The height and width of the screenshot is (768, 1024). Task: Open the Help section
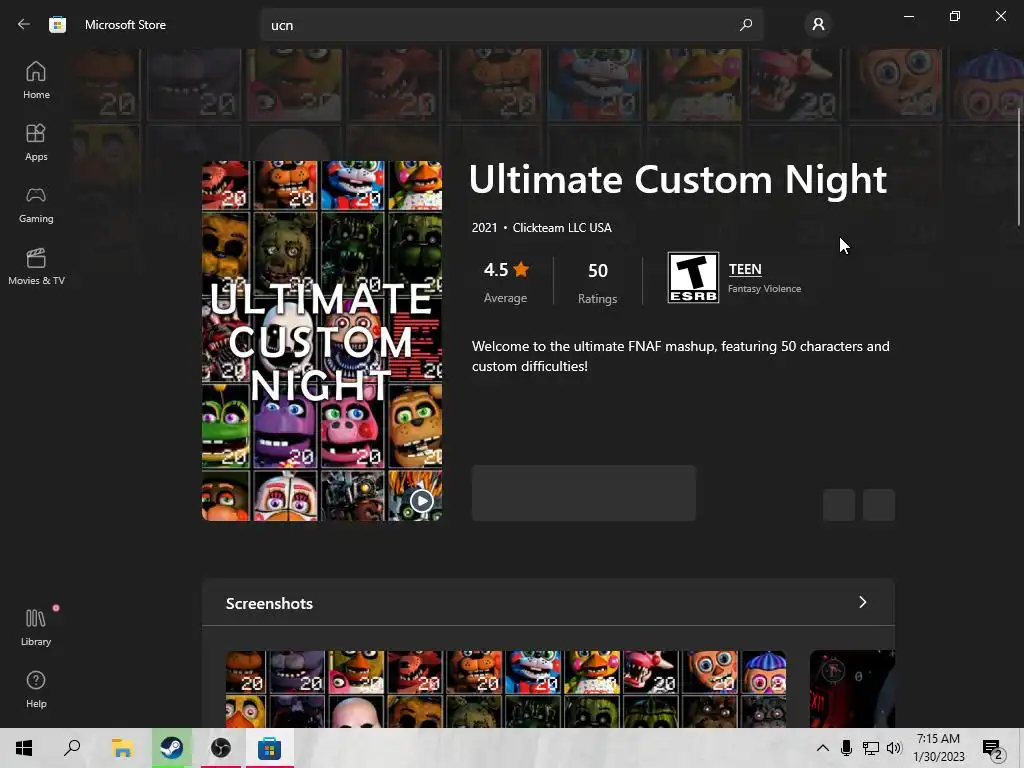pyautogui.click(x=36, y=690)
